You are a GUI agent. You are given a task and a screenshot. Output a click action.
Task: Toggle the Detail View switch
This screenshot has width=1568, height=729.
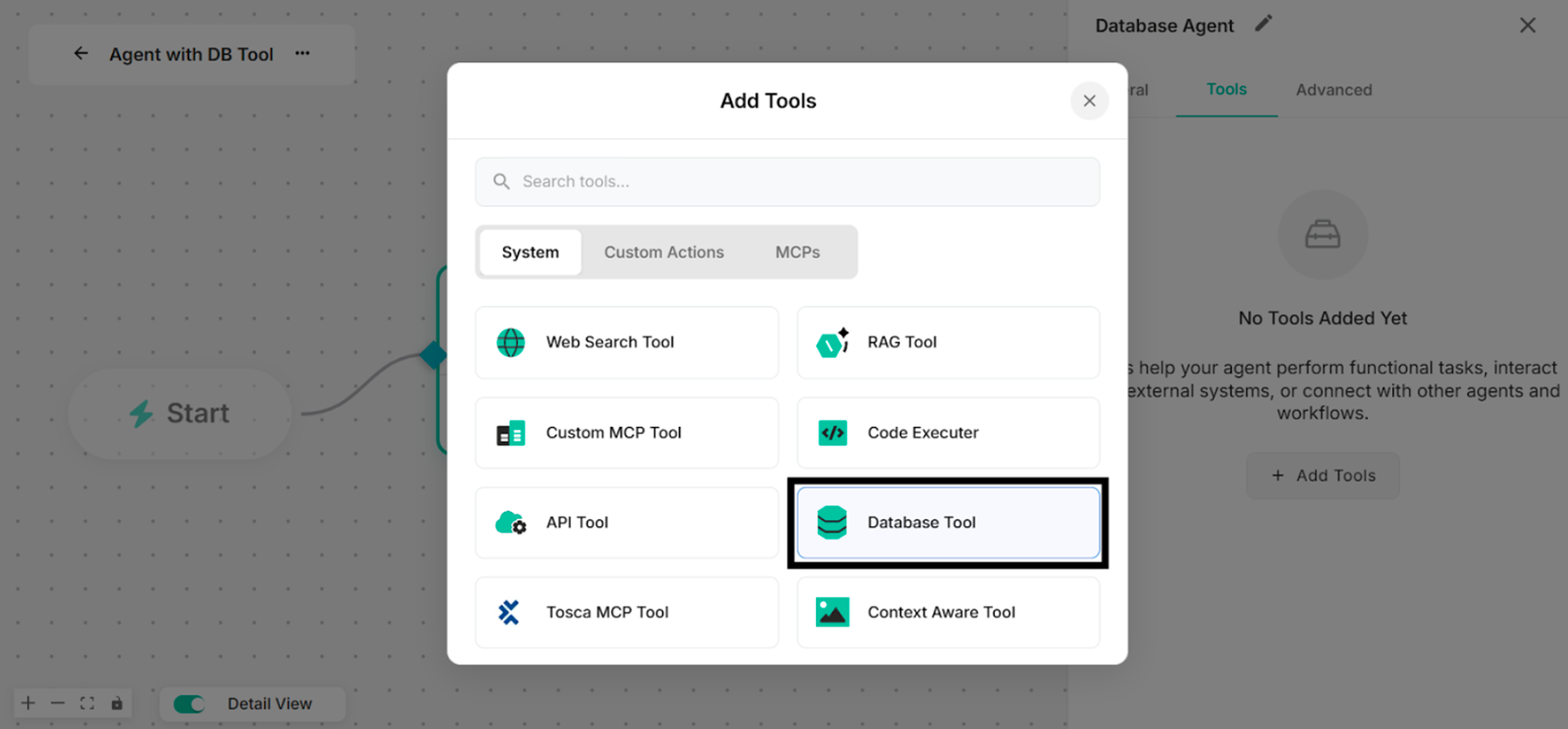[x=189, y=704]
